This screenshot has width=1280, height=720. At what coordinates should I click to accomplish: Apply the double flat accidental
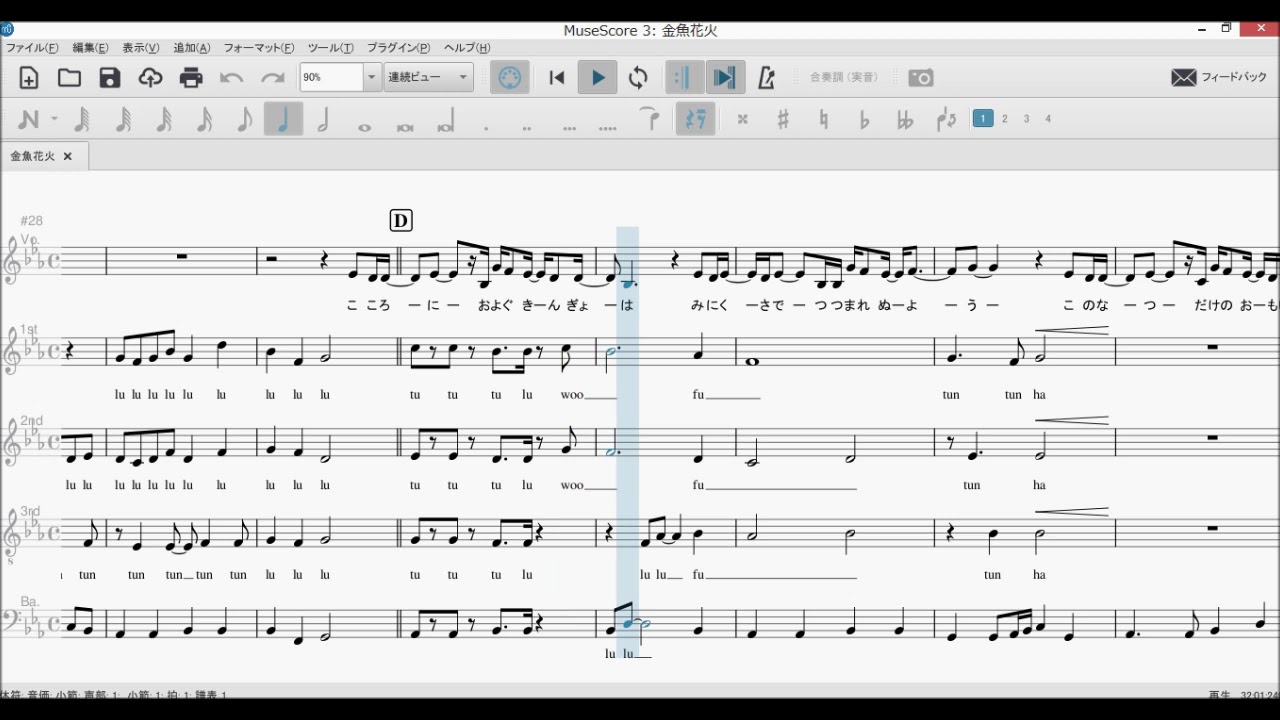click(905, 120)
